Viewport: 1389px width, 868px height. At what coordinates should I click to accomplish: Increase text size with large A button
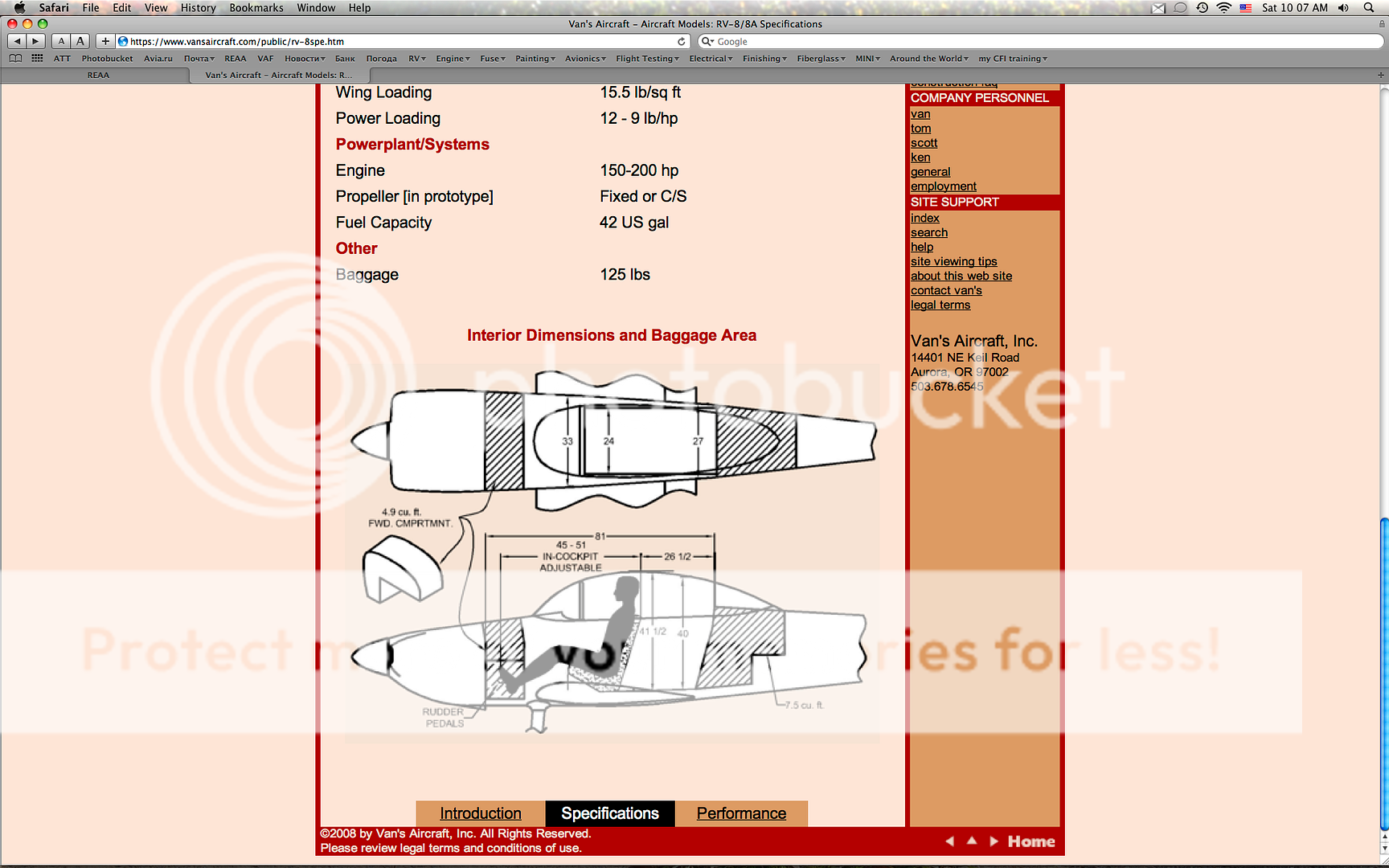coord(80,41)
